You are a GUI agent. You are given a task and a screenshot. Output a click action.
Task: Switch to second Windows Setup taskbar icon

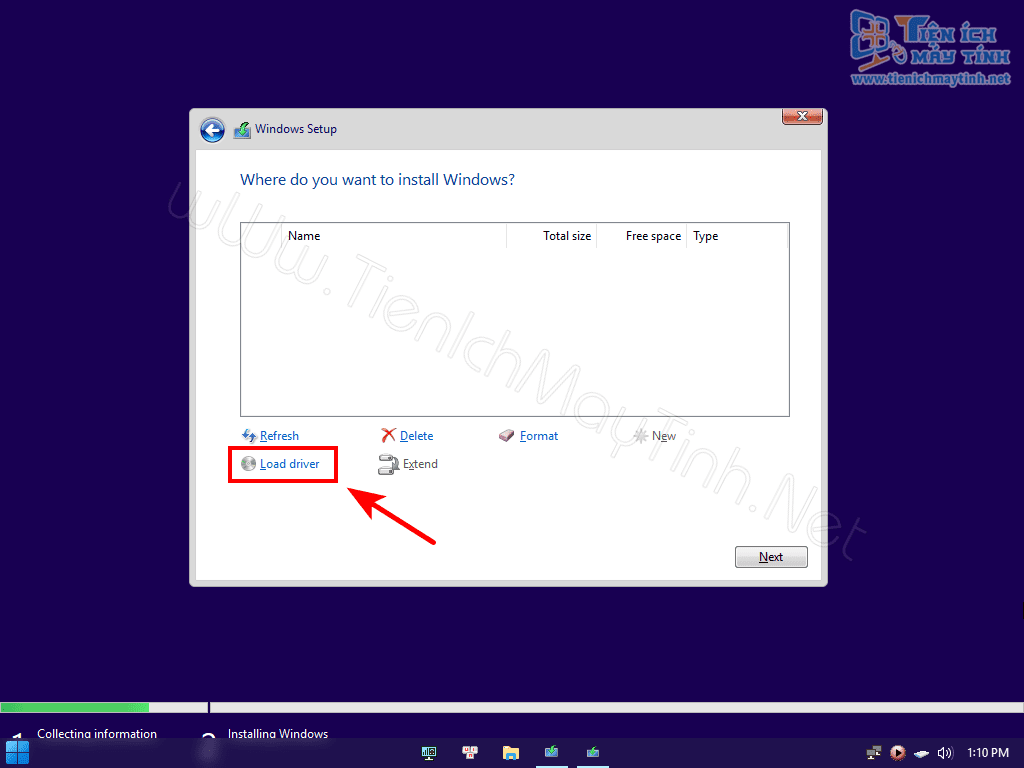pyautogui.click(x=593, y=752)
